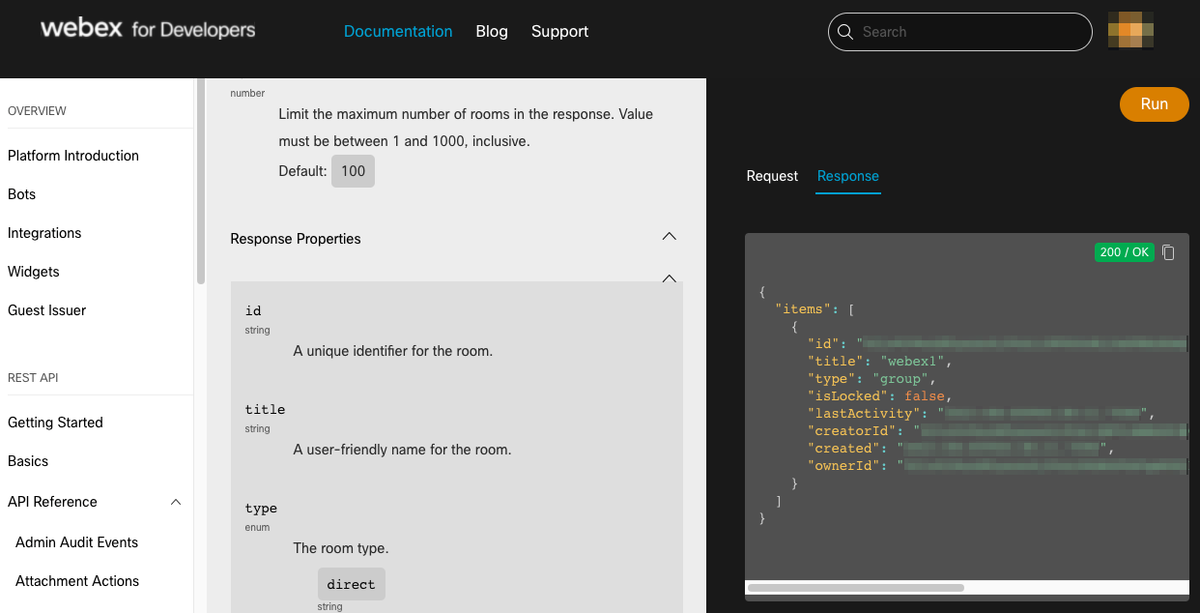Open the Basics sidebar link

(28, 461)
